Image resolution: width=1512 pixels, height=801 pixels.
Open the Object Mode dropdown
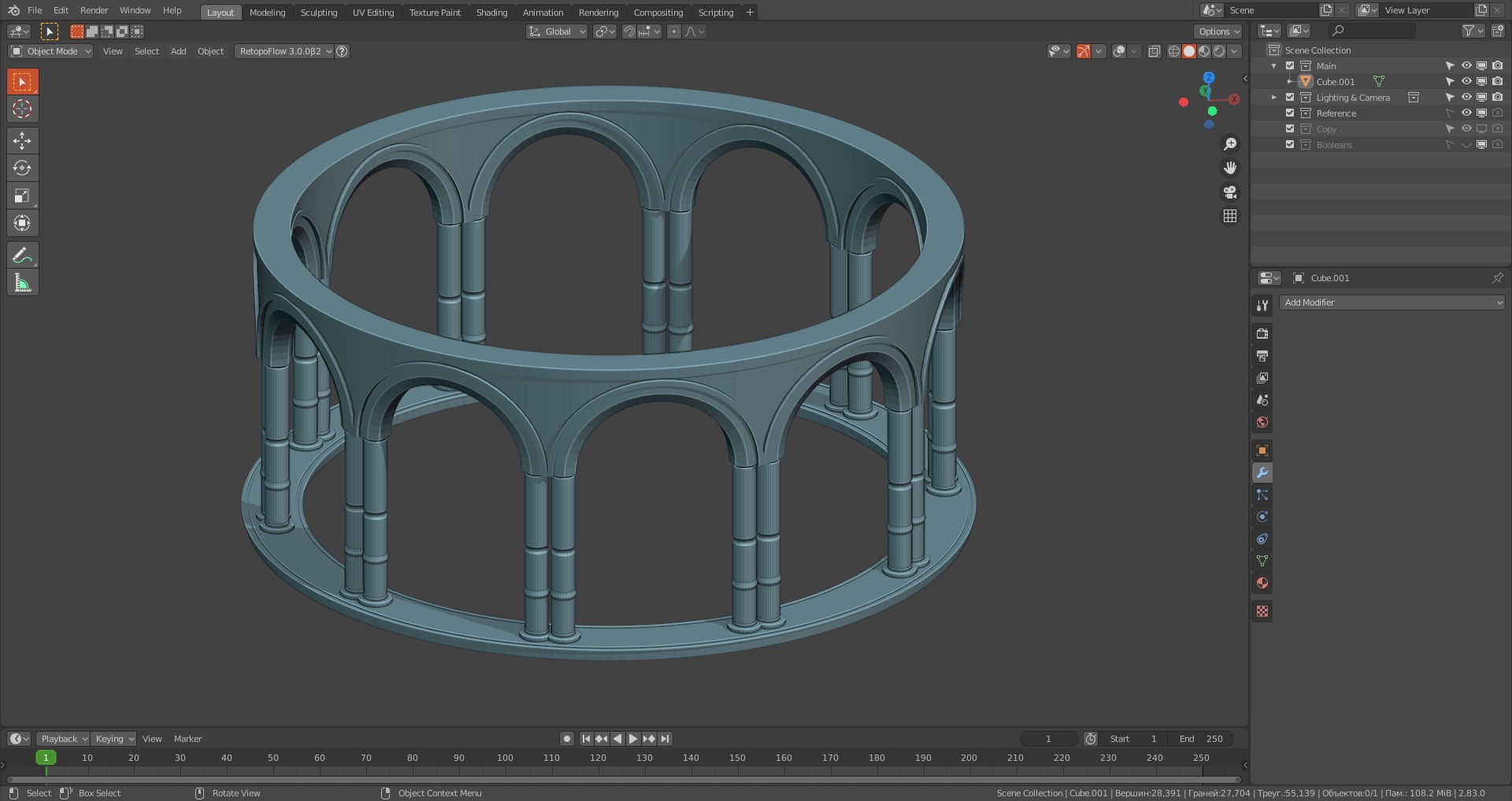[x=51, y=51]
